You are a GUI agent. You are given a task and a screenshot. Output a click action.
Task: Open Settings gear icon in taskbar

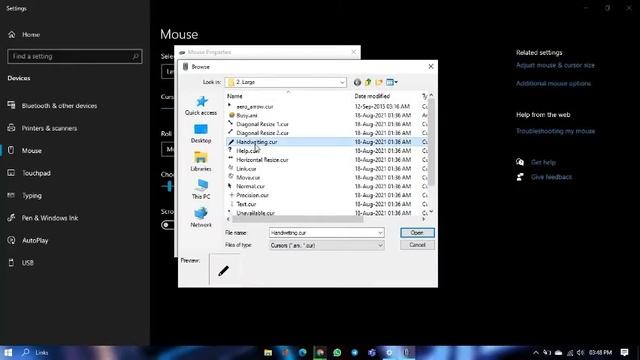(x=389, y=352)
